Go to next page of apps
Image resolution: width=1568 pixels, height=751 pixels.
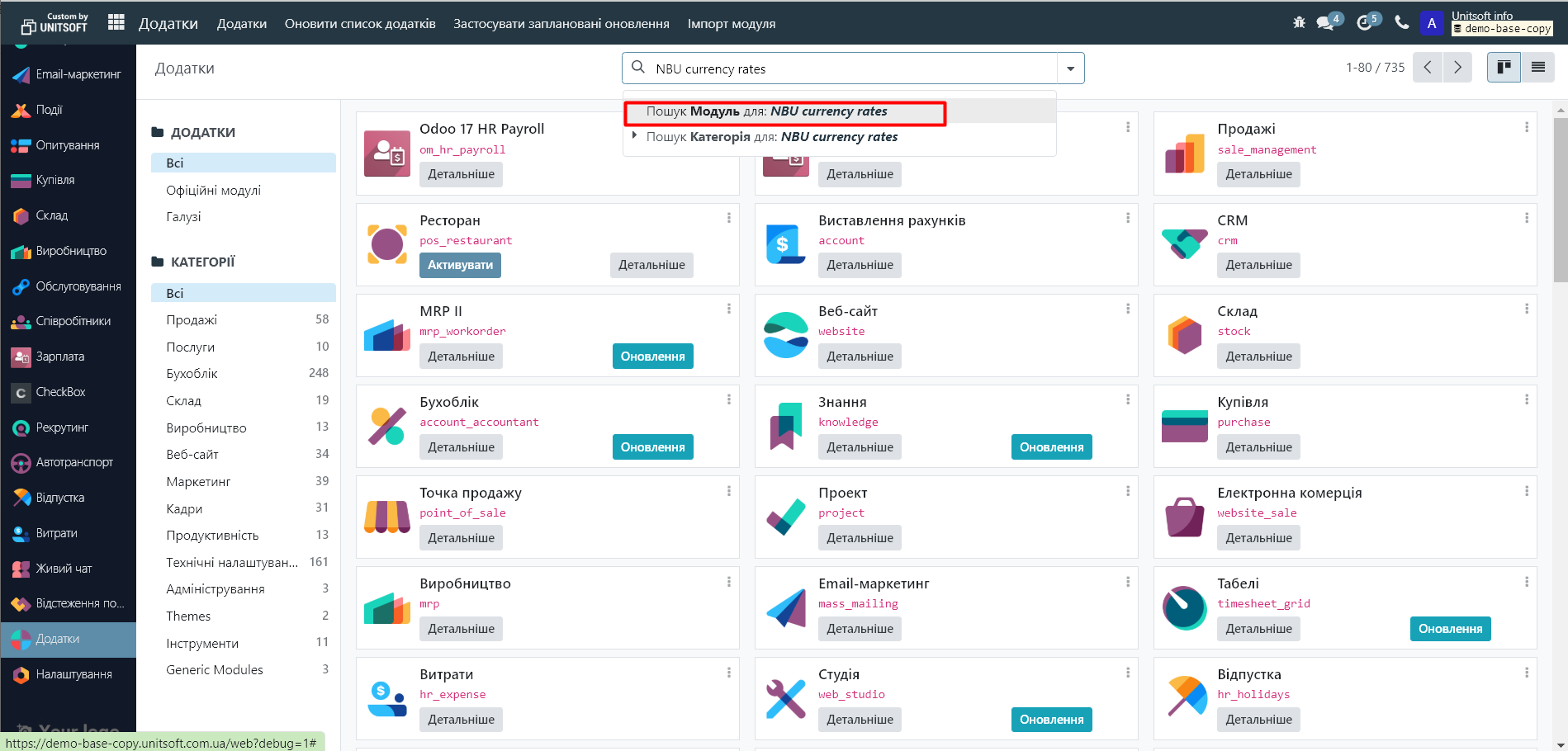point(1457,68)
